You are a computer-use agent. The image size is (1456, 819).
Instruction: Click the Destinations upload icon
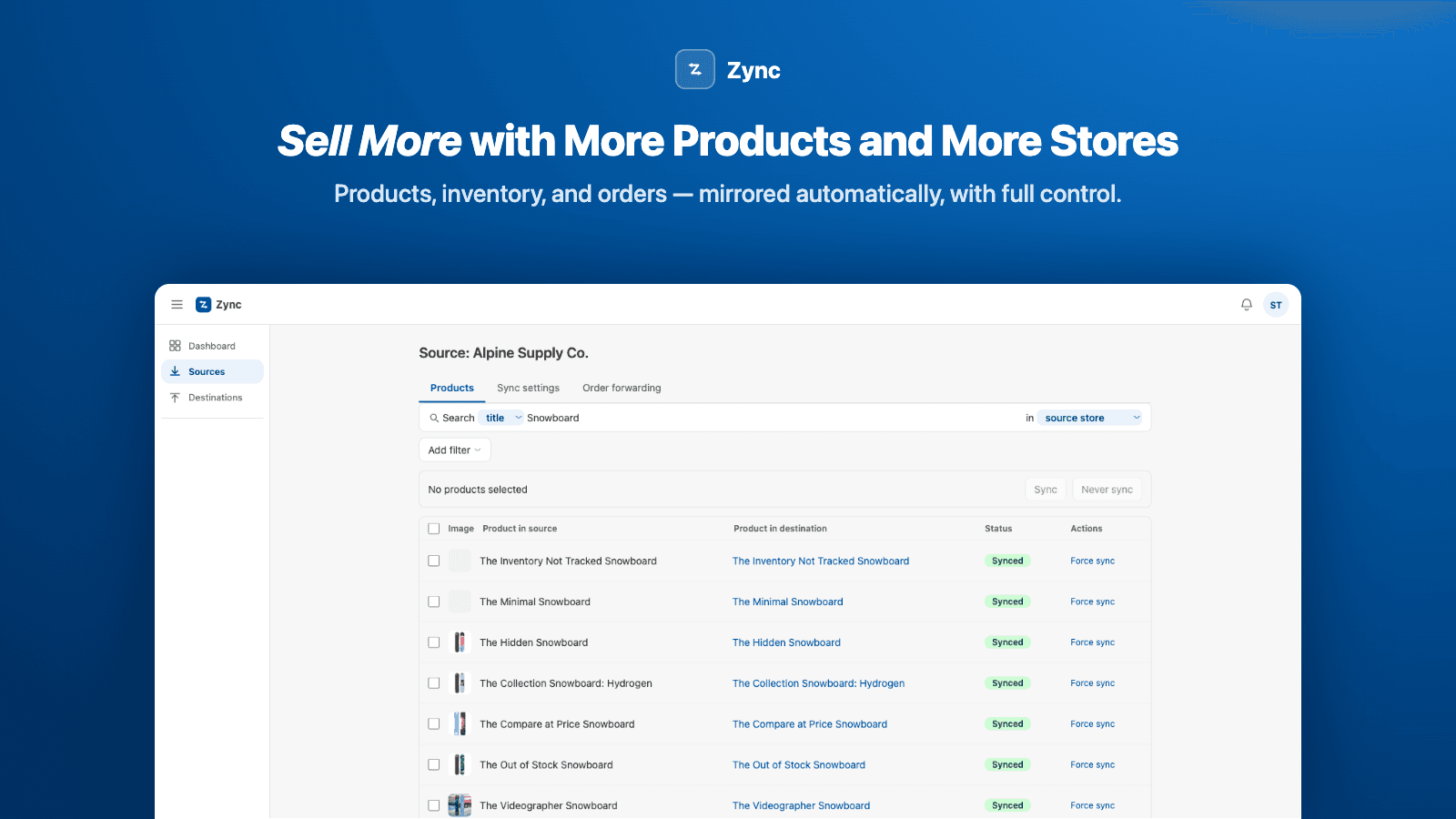pyautogui.click(x=175, y=398)
